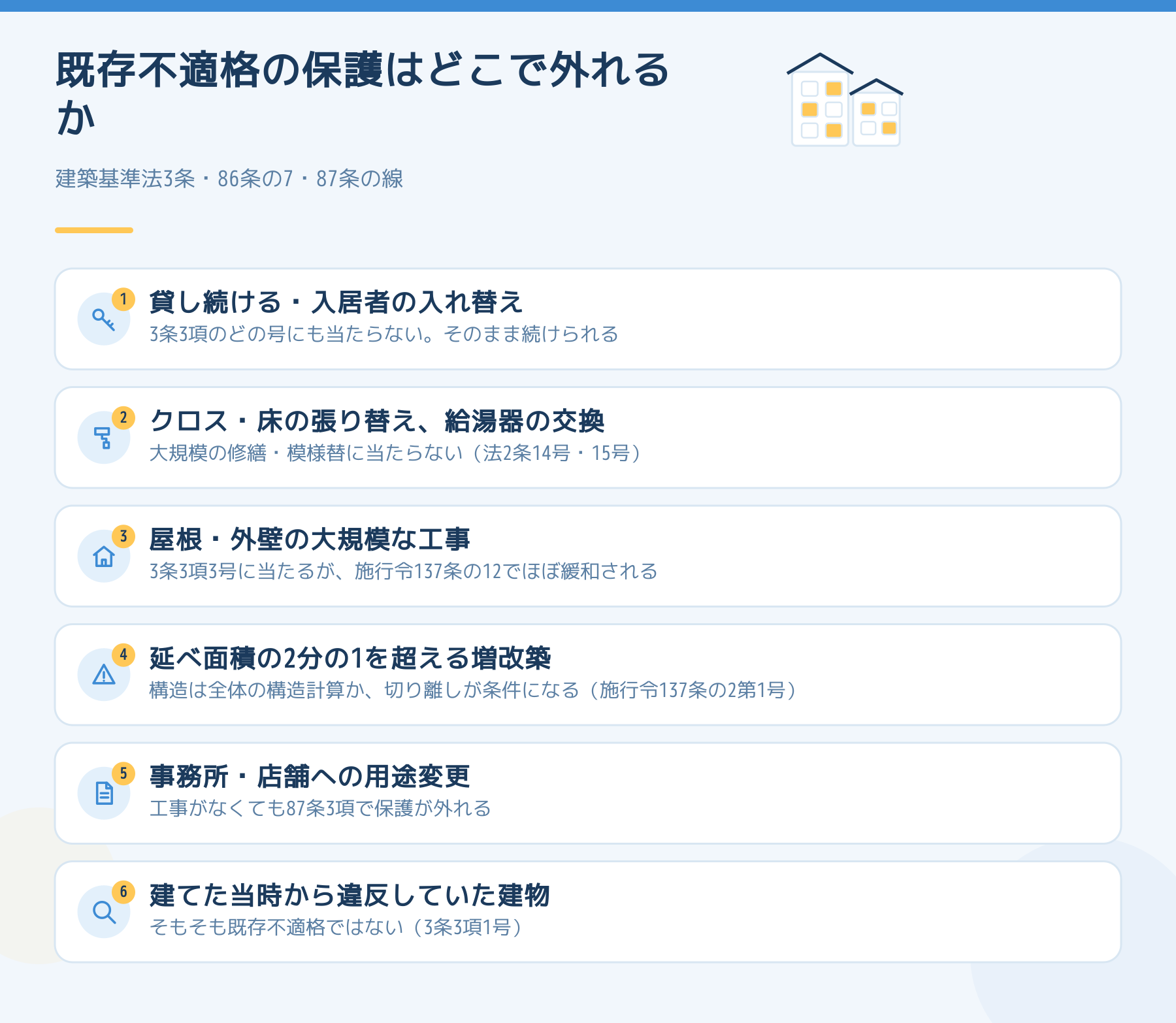Click the text そもそも既存不適格ではない（3条3項1号）
The image size is (1176, 1023).
tap(337, 927)
